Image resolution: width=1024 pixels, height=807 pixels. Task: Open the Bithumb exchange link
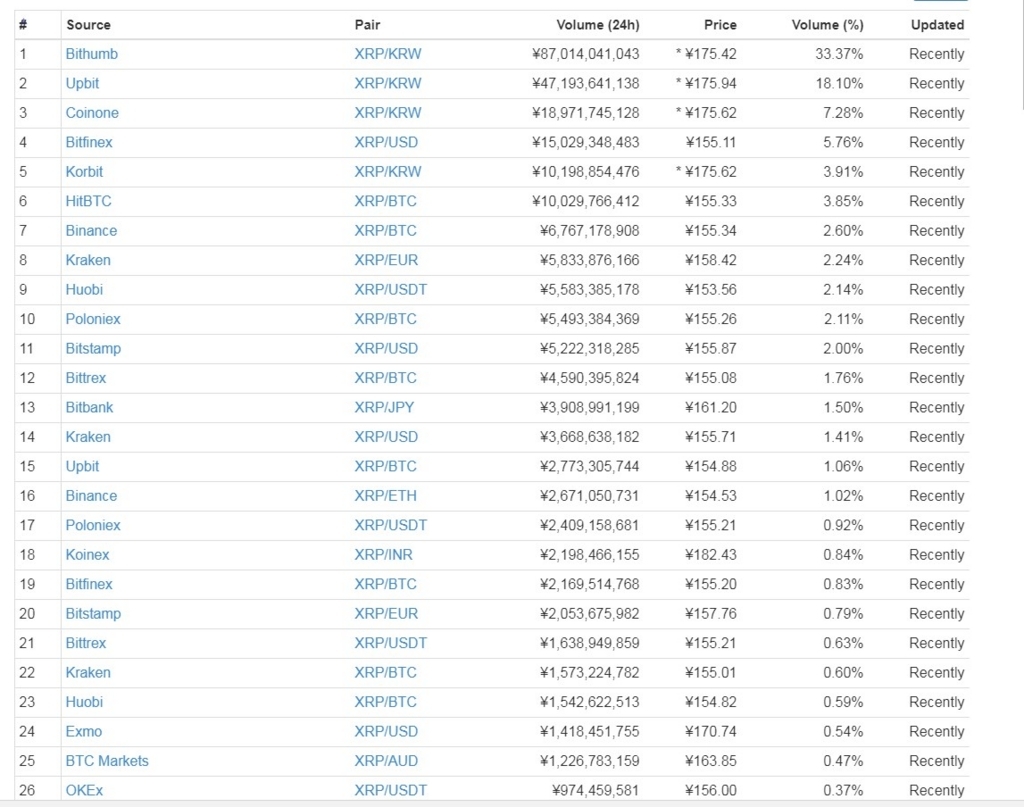91,54
